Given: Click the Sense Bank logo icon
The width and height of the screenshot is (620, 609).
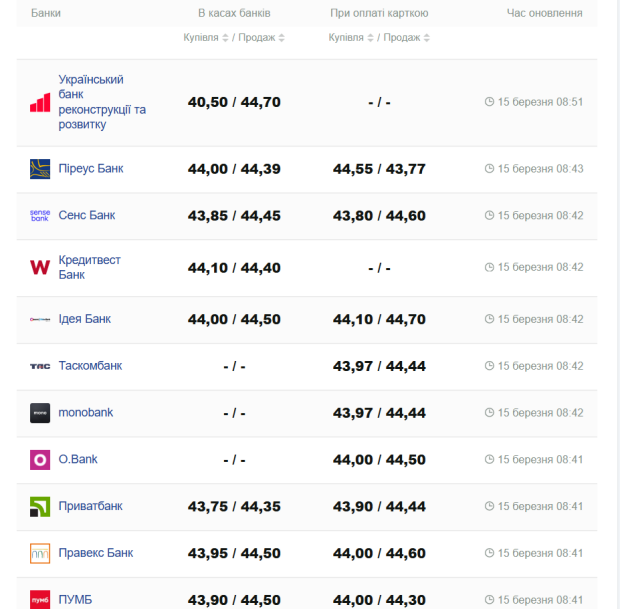Looking at the screenshot, I should [x=40, y=216].
